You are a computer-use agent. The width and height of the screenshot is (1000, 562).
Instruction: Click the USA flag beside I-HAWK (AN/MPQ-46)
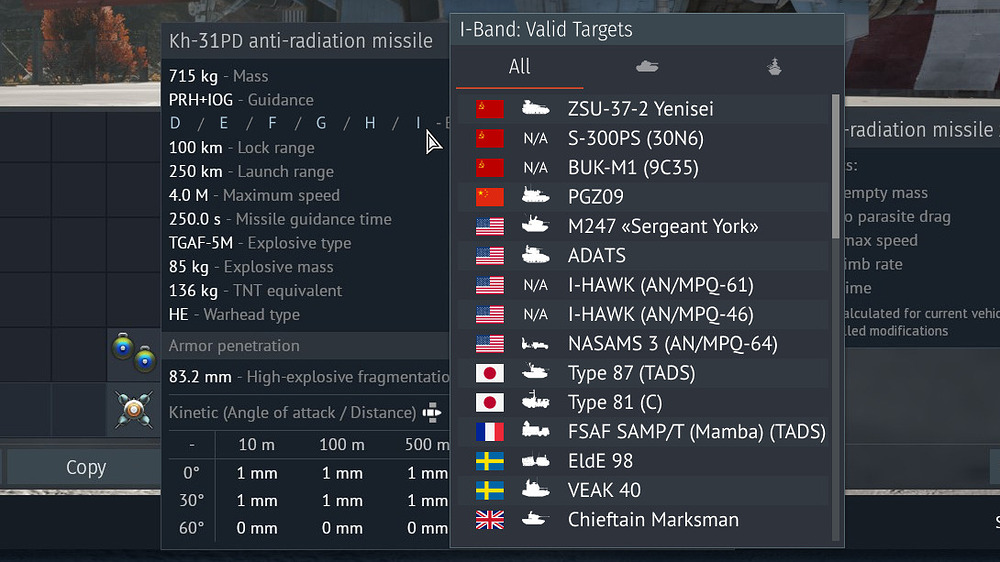(490, 314)
